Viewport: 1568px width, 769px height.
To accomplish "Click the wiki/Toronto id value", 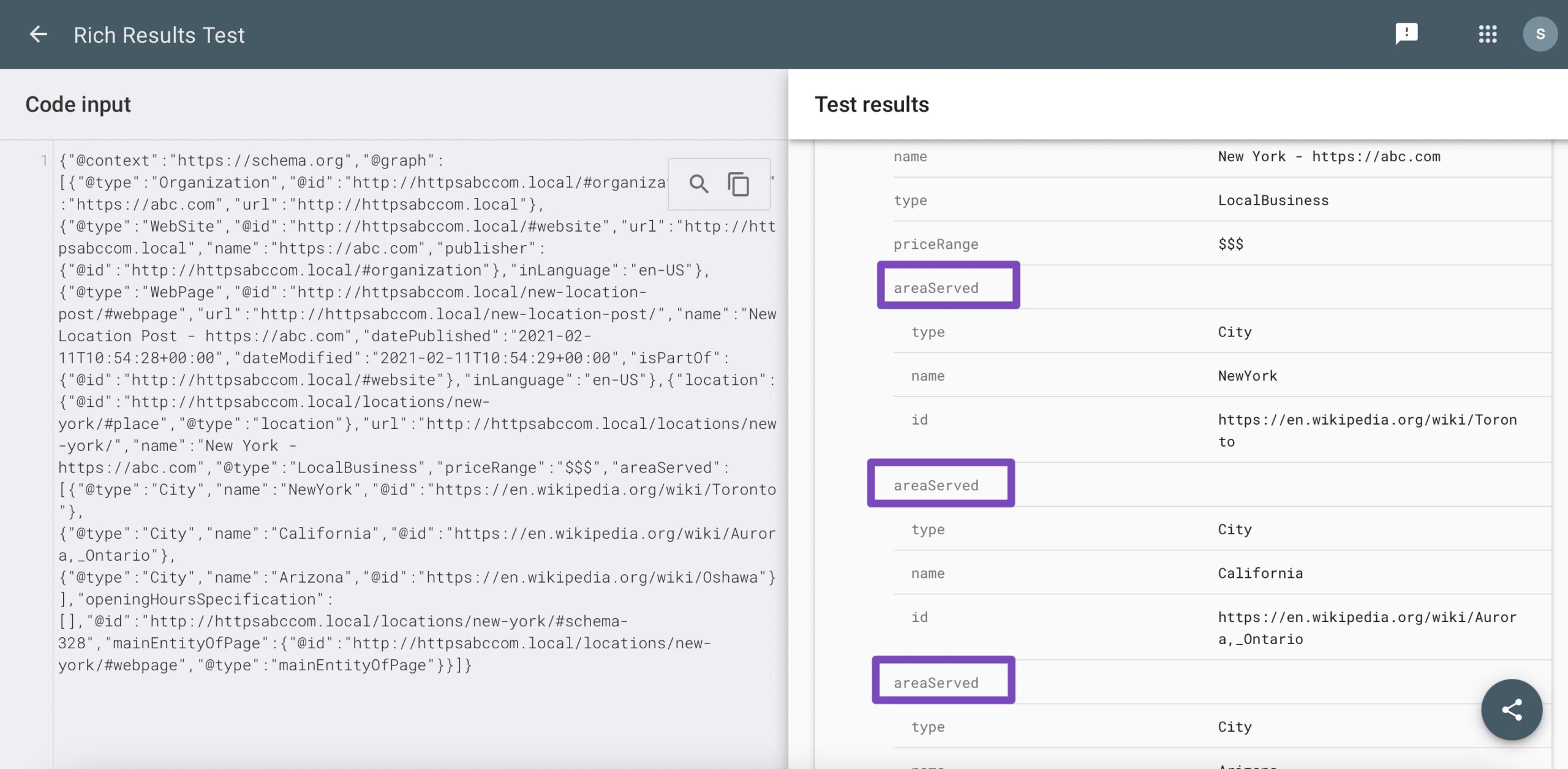I will [1367, 430].
